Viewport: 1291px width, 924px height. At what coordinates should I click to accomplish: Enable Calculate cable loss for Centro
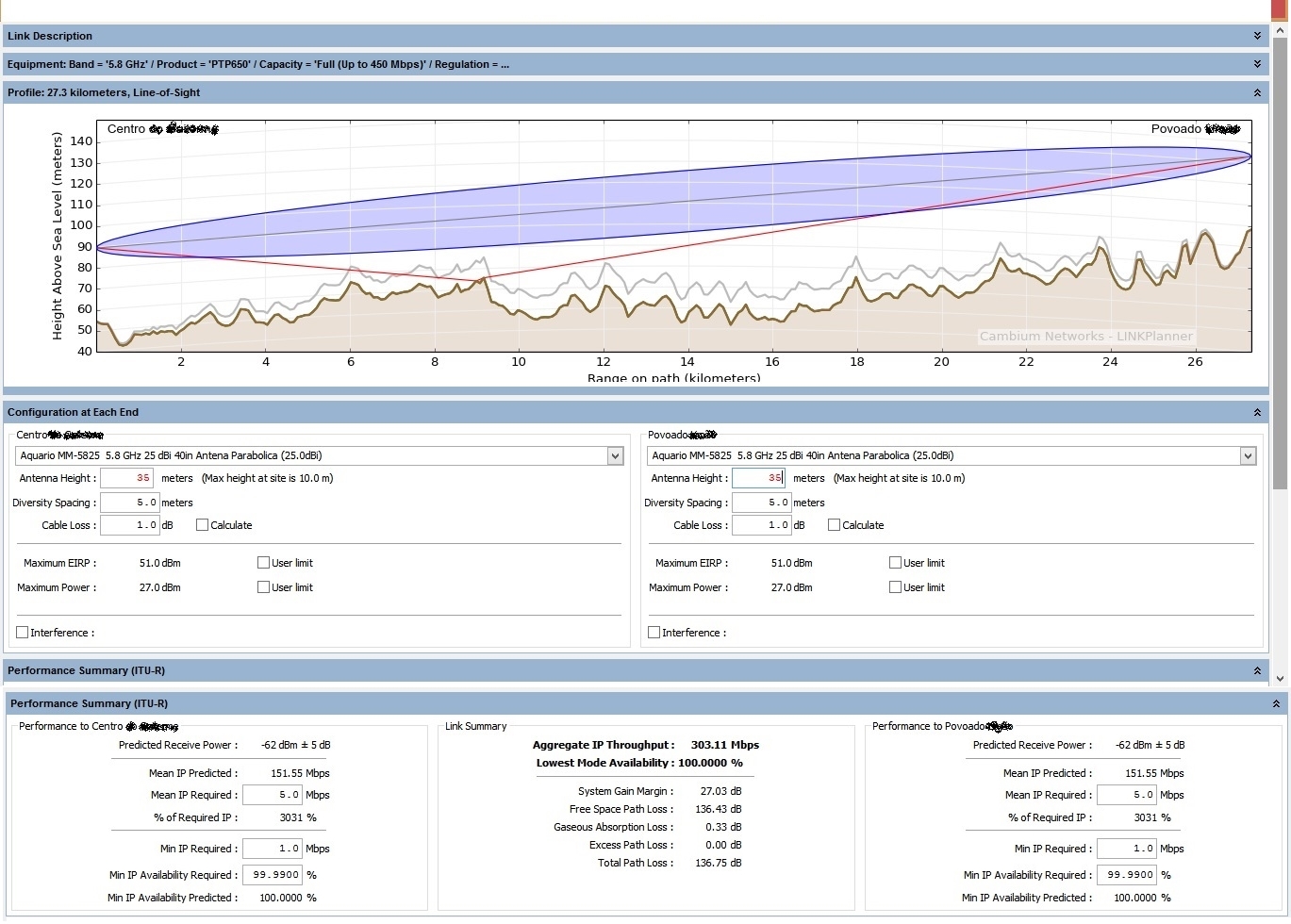tap(202, 525)
